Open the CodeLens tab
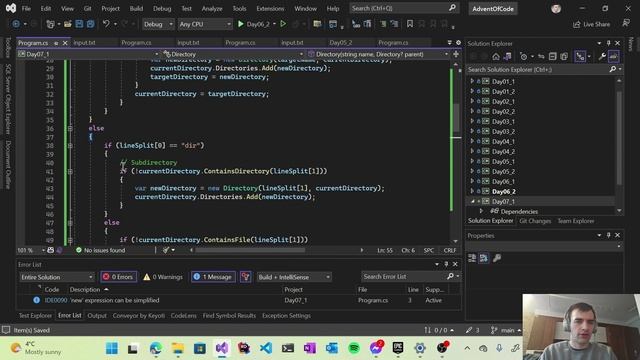Image resolution: width=640 pixels, height=360 pixels. coord(184,316)
